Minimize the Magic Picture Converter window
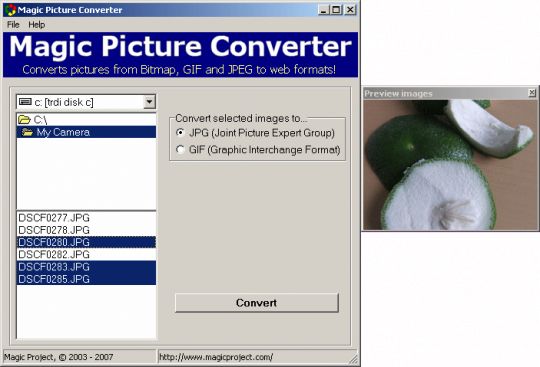 click(x=323, y=10)
